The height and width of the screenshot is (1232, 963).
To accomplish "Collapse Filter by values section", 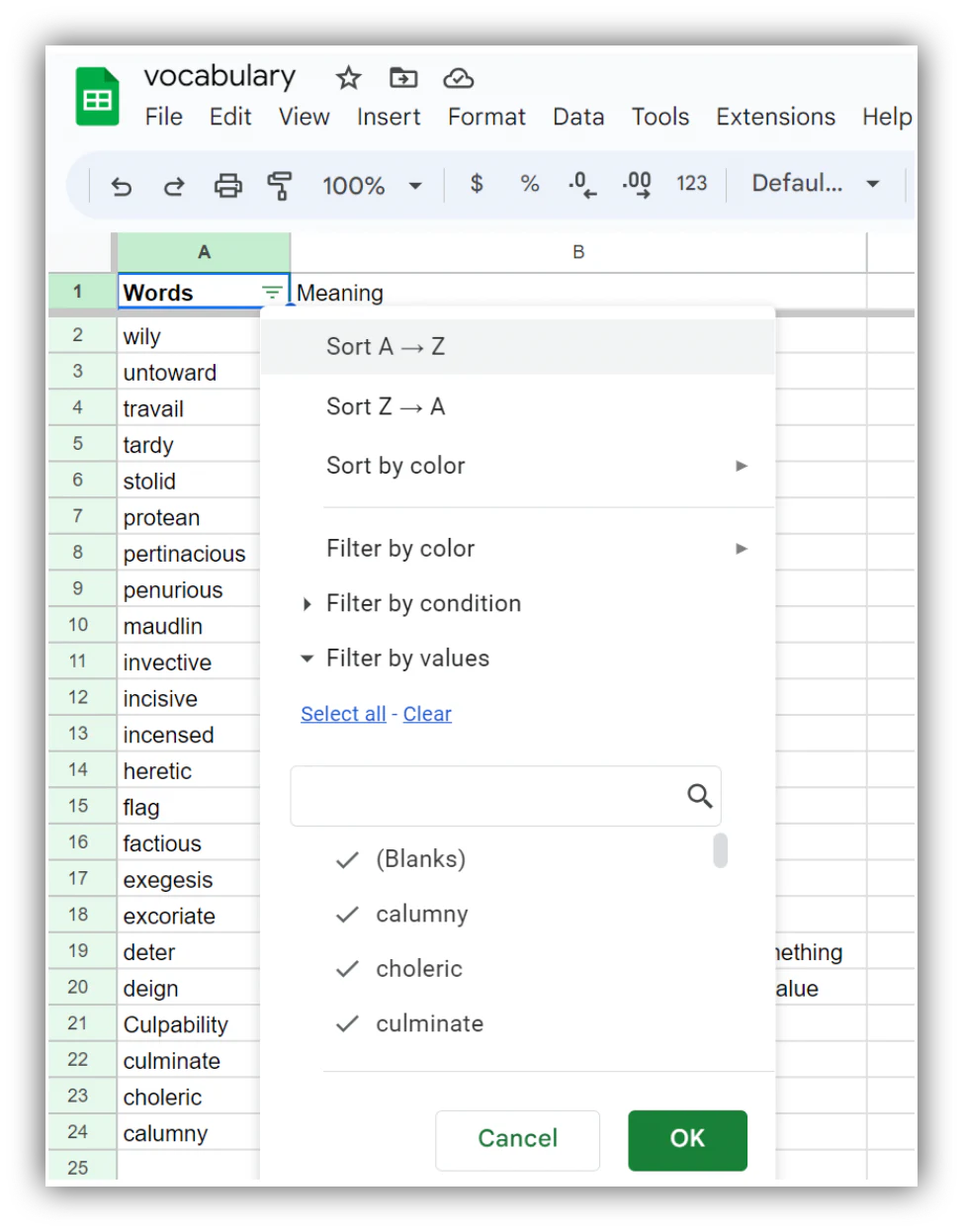I will pos(394,659).
